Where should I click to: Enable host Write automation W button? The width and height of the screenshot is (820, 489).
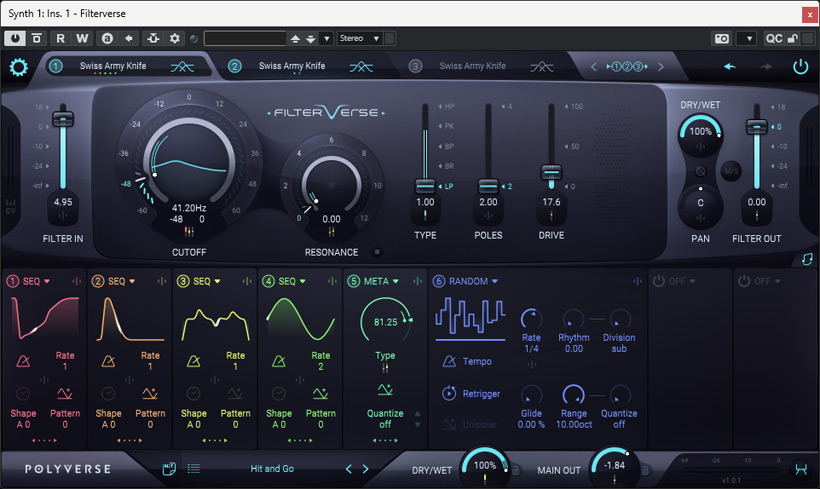tap(82, 38)
